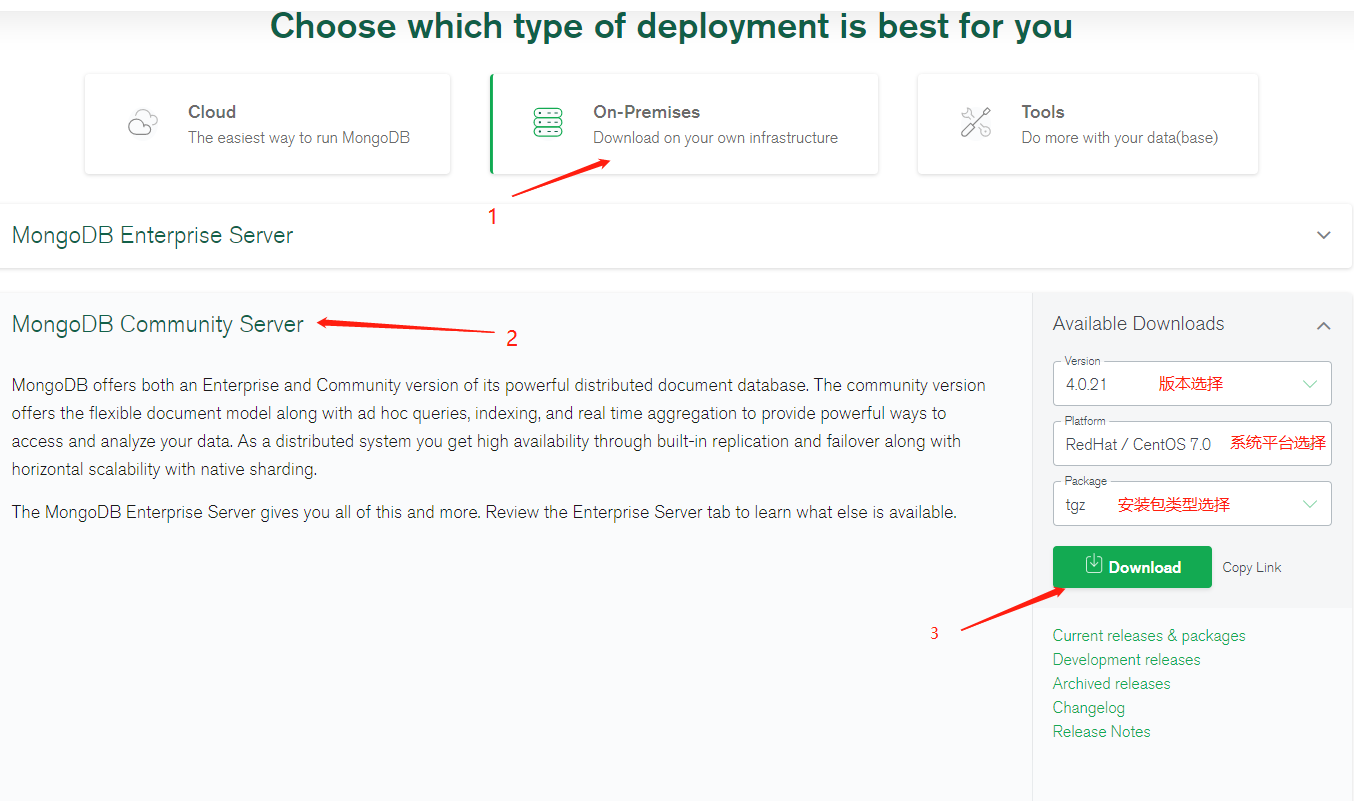Open Archived releases link
Image resolution: width=1354 pixels, height=801 pixels.
click(1111, 684)
